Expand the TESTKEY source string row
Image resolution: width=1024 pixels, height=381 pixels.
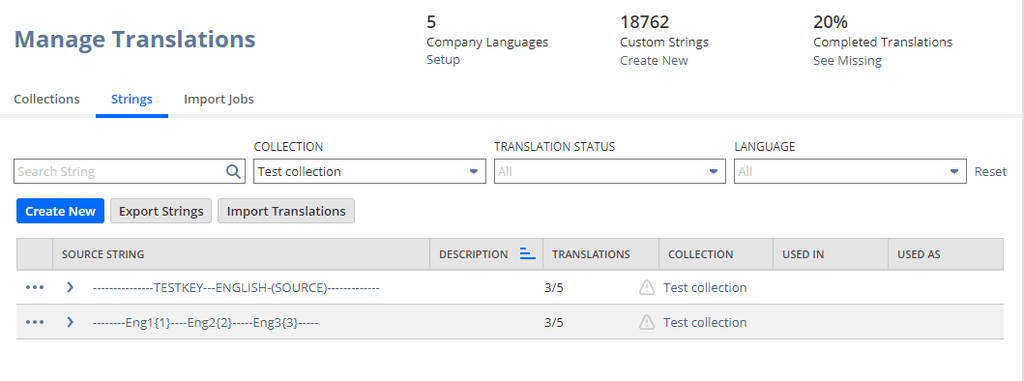[x=71, y=287]
